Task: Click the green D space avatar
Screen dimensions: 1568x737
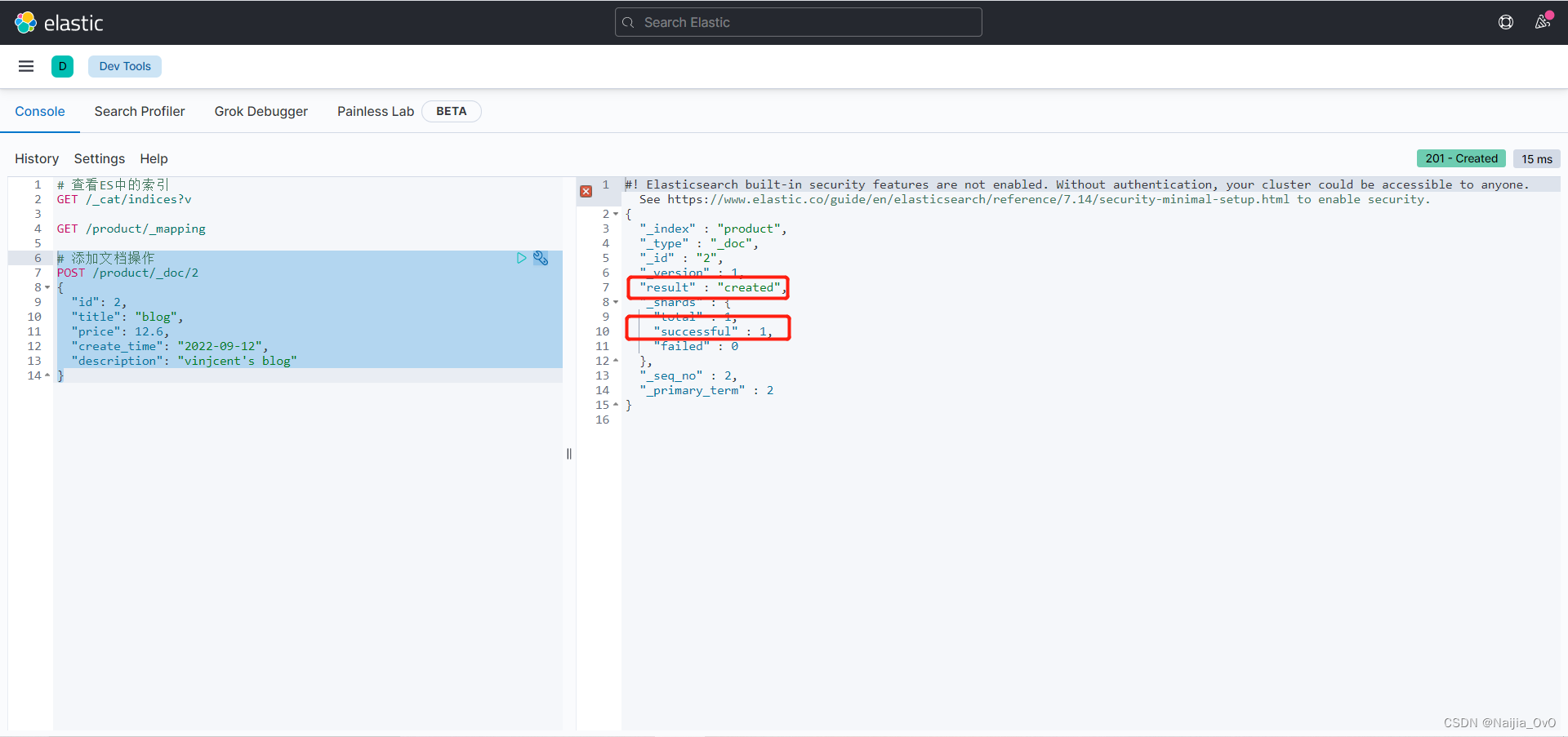Action: point(62,66)
